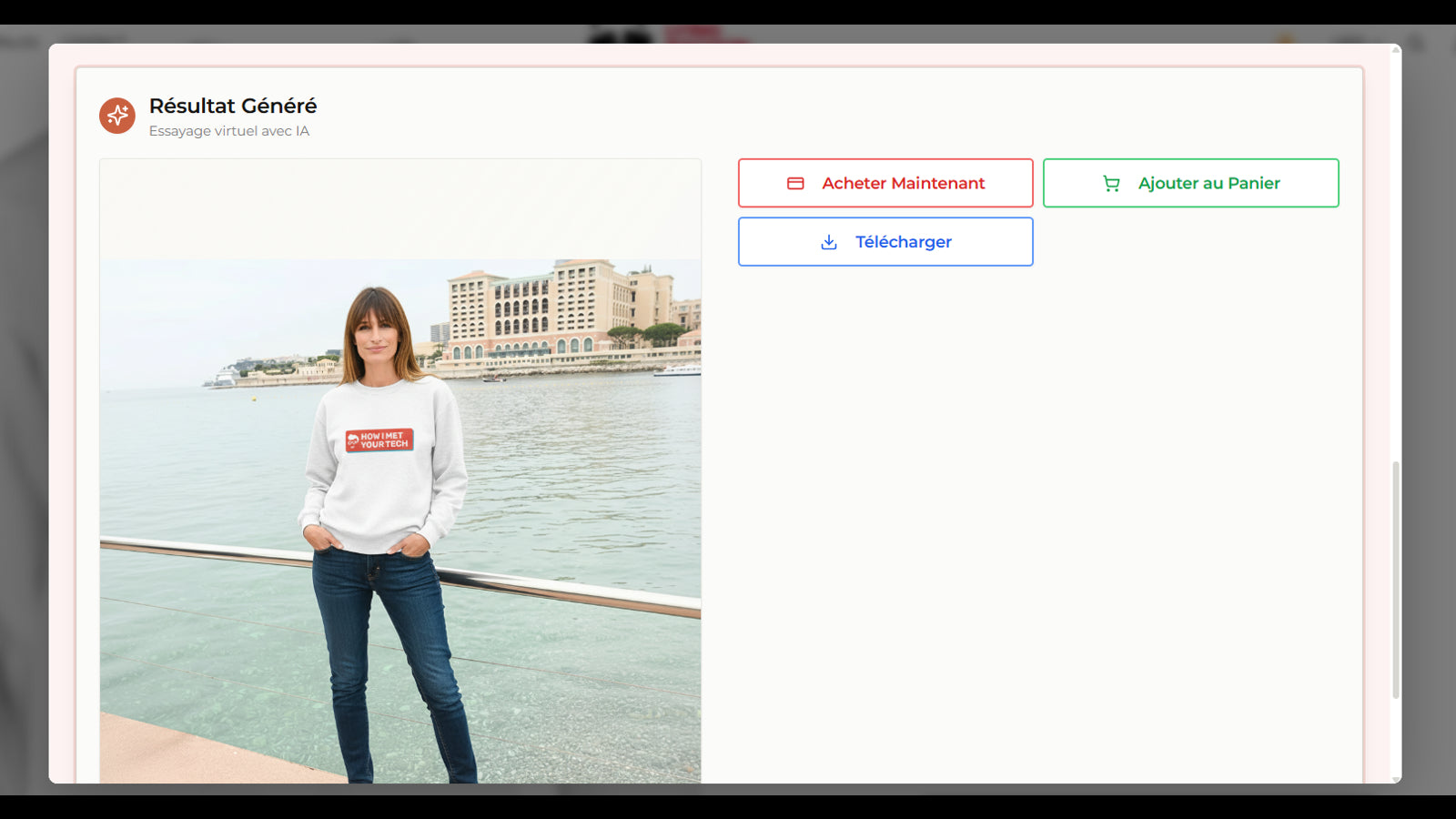Screen dimensions: 1456x819
Task: Download the result using "Télécharger"
Action: point(885,241)
